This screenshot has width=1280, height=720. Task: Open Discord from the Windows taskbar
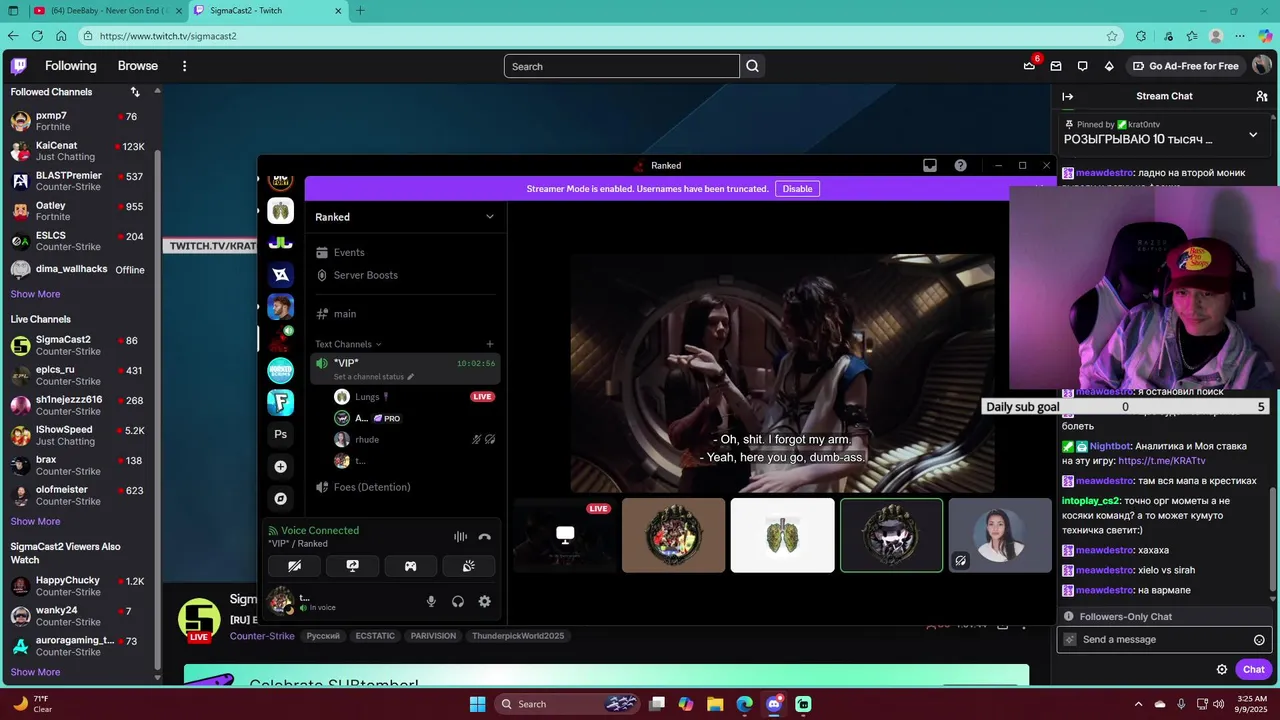[x=773, y=704]
